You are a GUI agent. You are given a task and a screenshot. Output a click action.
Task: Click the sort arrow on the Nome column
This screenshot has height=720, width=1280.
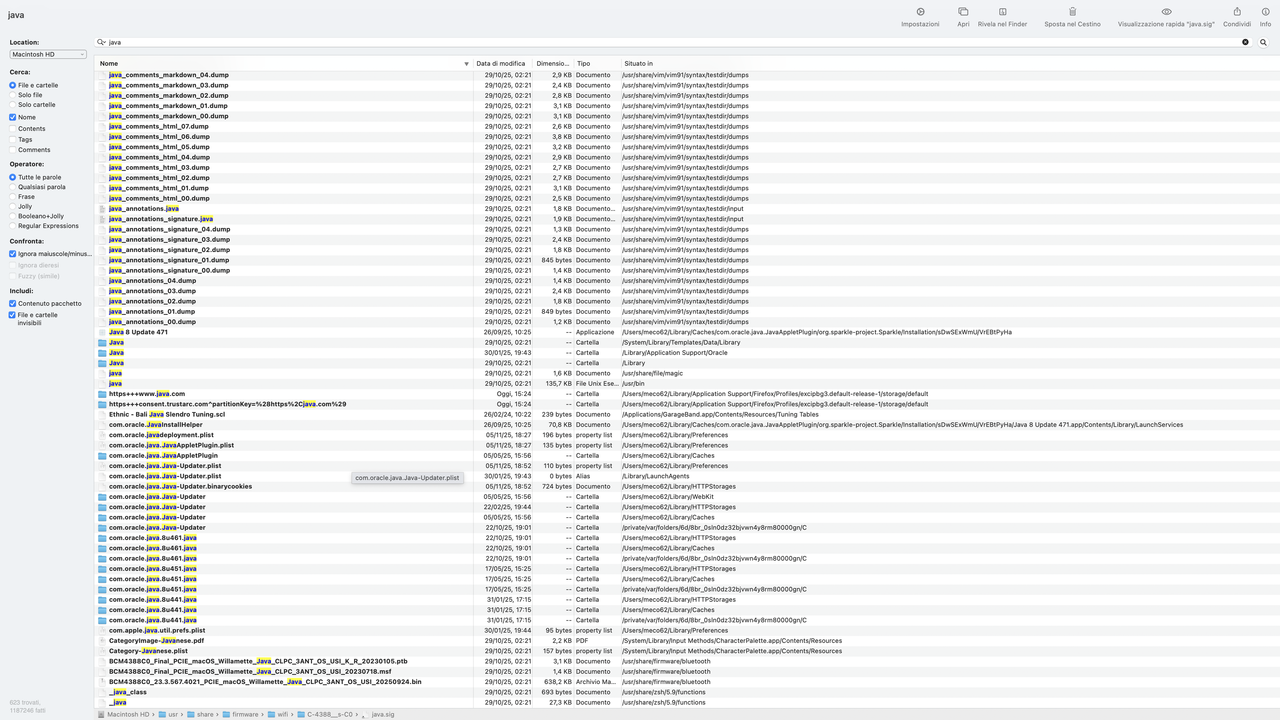(x=466, y=63)
